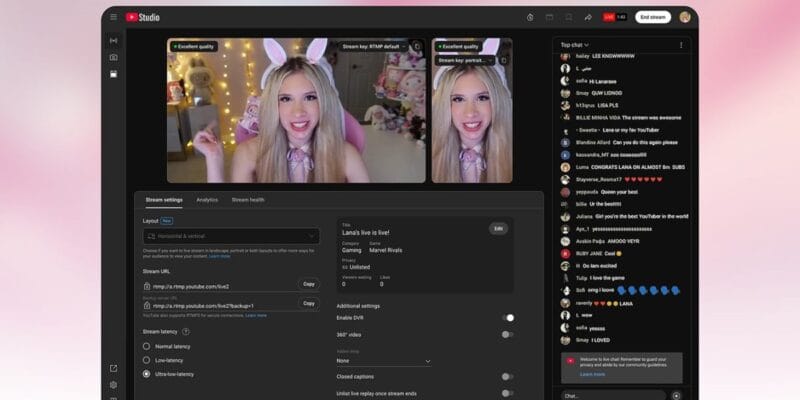Copy the portrait stream key
This screenshot has width=800, height=400.
coord(504,60)
